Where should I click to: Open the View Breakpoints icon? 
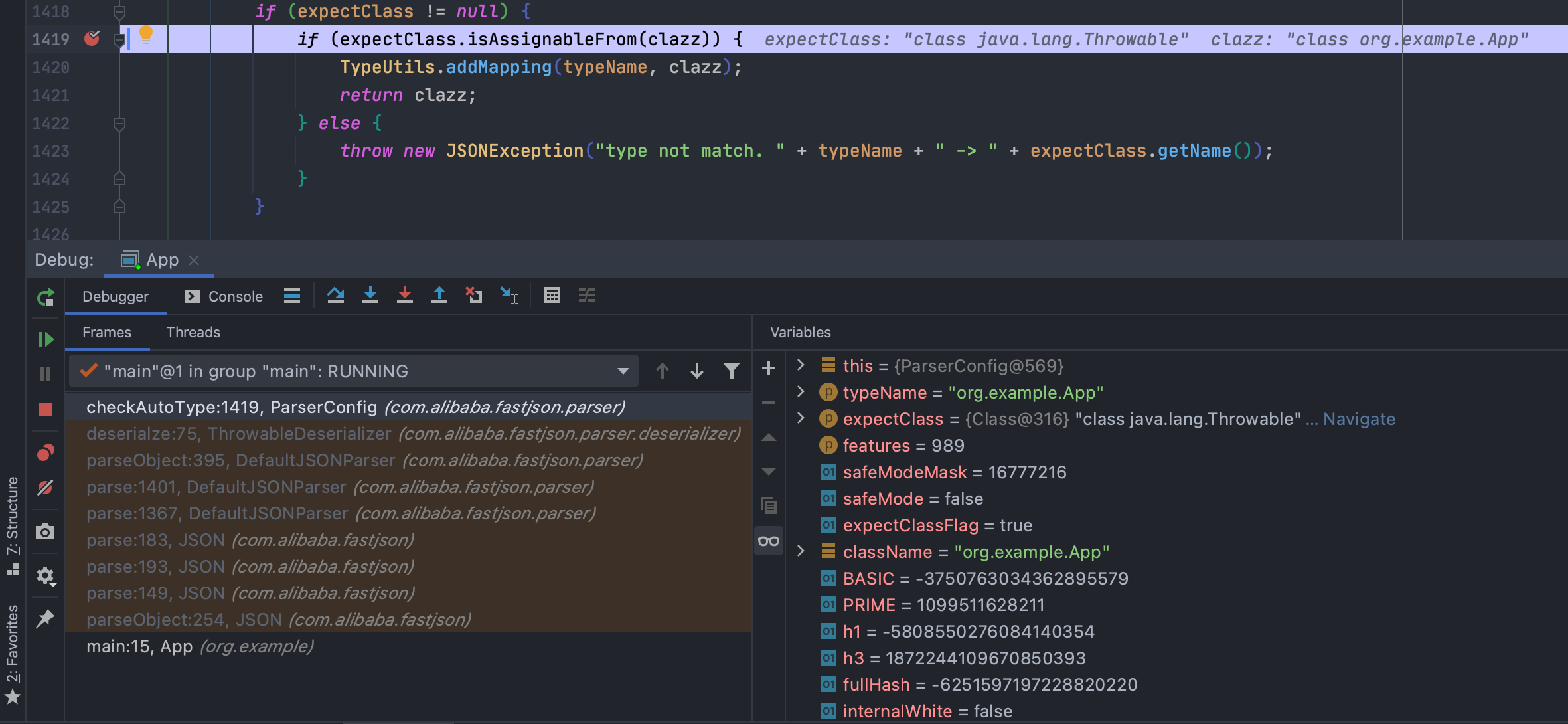[45, 453]
